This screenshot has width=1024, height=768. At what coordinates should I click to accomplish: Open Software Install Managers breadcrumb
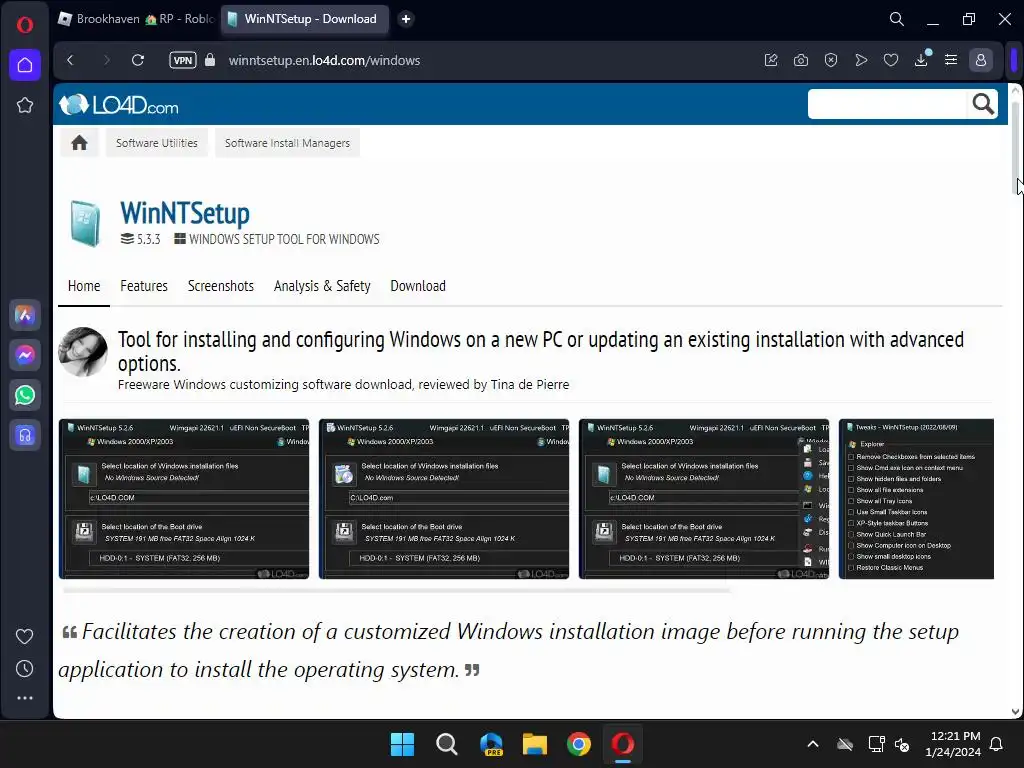tap(287, 143)
